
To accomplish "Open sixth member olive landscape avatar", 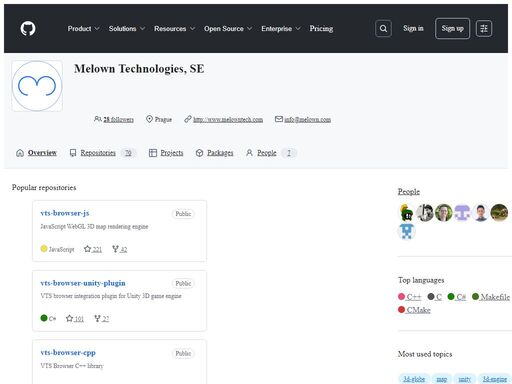I will click(x=499, y=212).
